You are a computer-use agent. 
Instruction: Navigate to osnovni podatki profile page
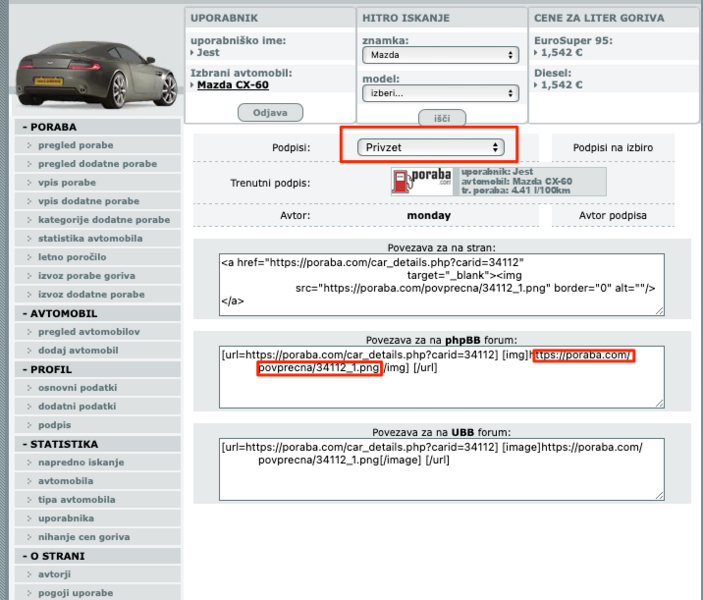(77, 388)
